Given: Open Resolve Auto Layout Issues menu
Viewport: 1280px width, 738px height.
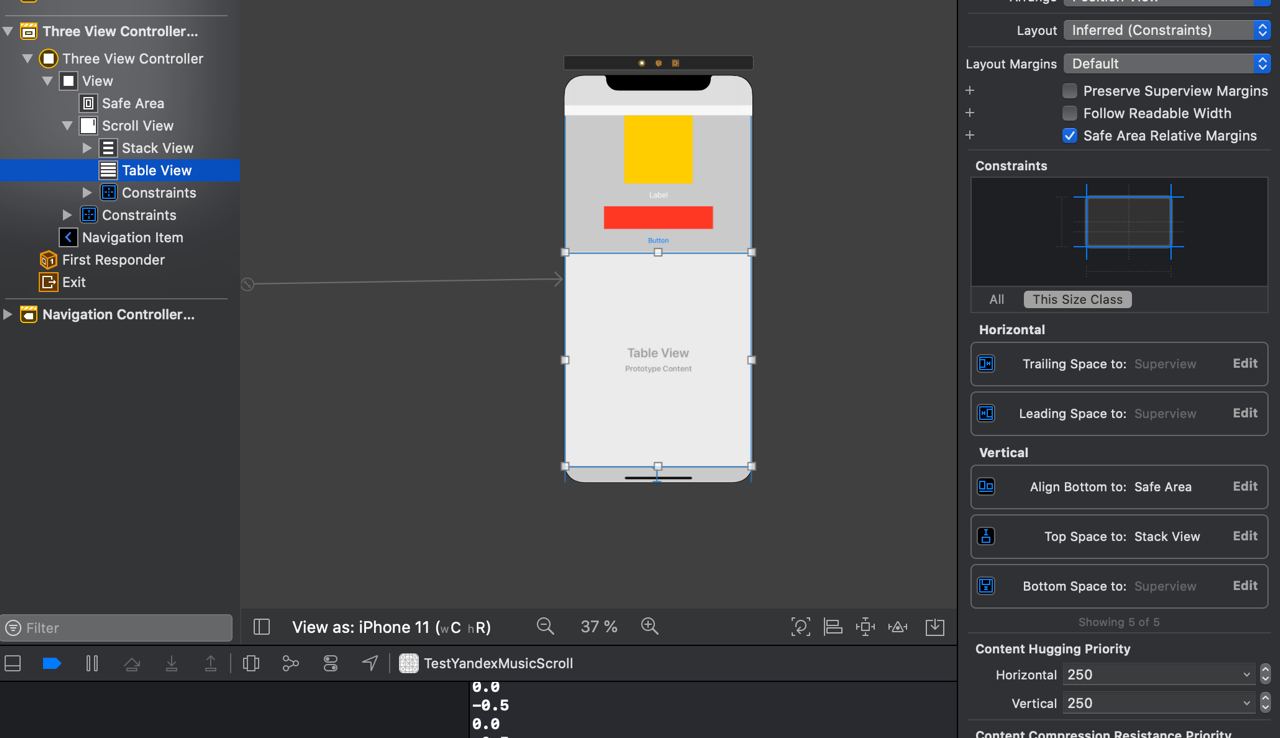Looking at the screenshot, I should 898,627.
